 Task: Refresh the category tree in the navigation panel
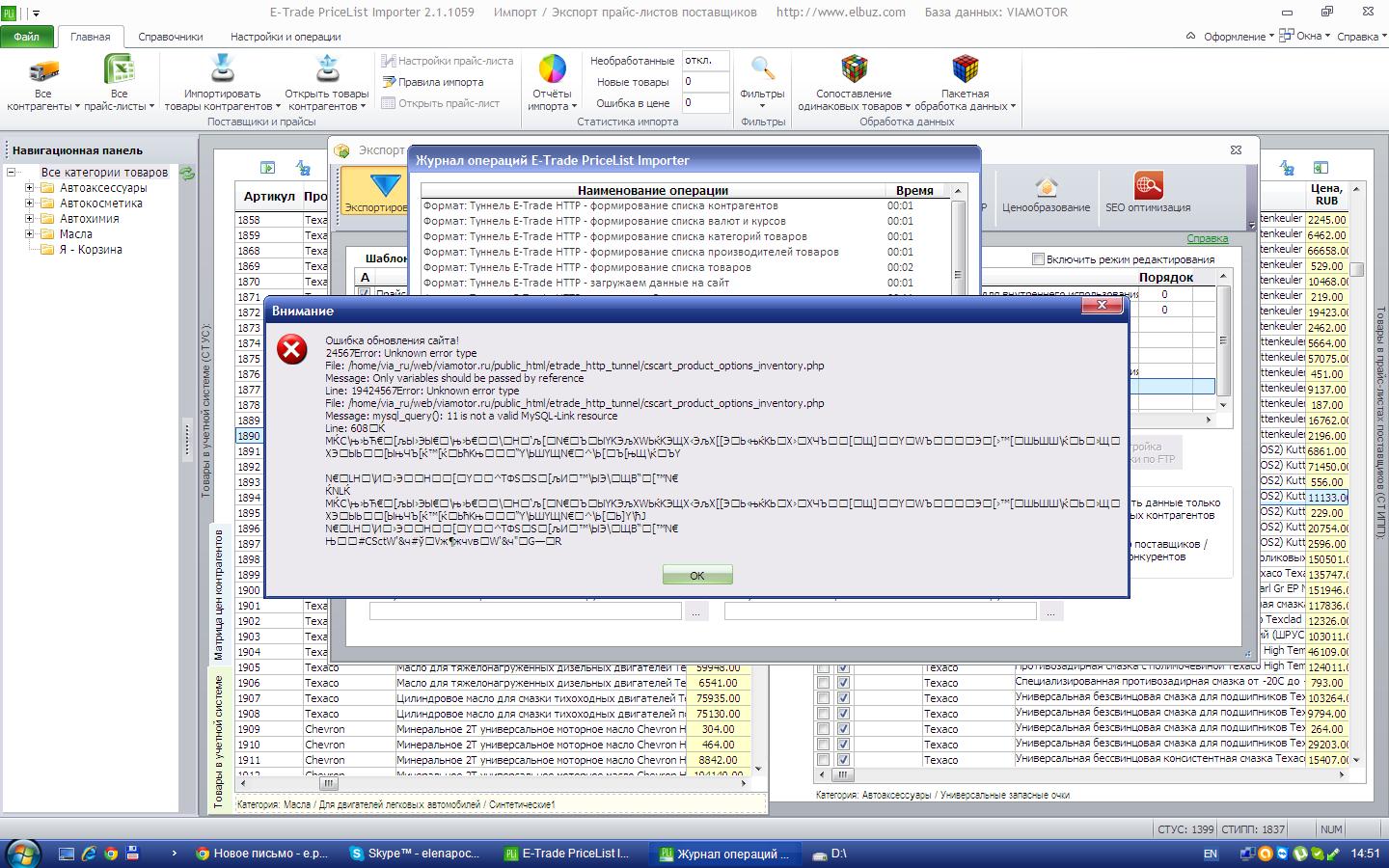[x=187, y=173]
